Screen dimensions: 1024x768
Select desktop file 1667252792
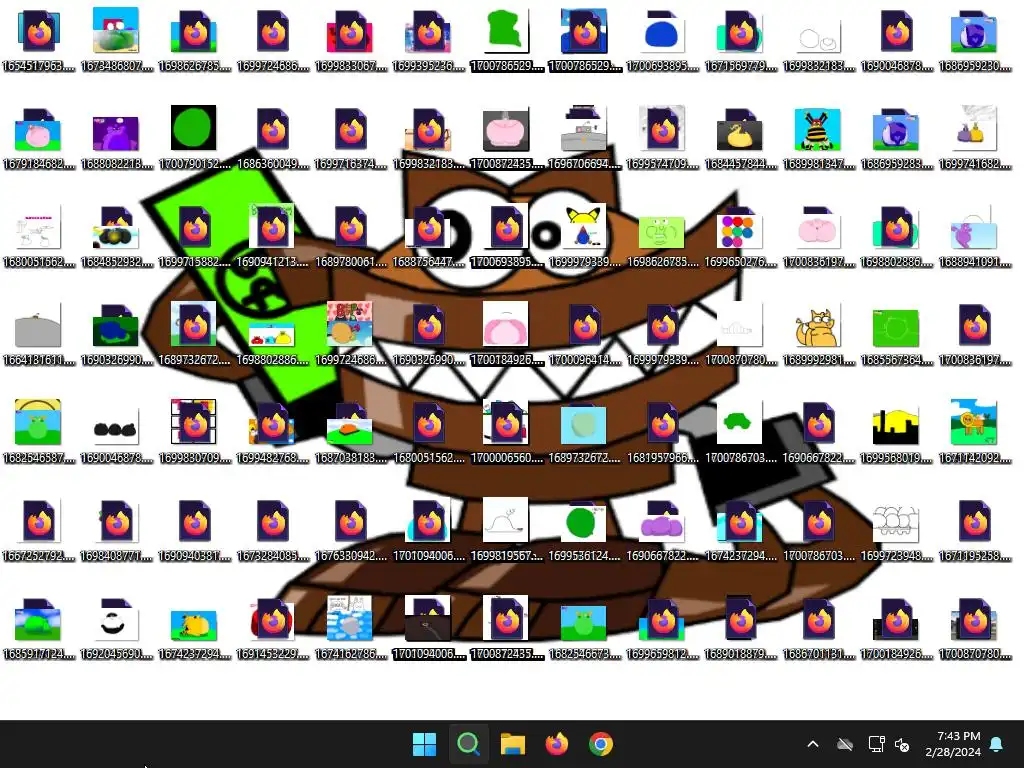pyautogui.click(x=39, y=529)
